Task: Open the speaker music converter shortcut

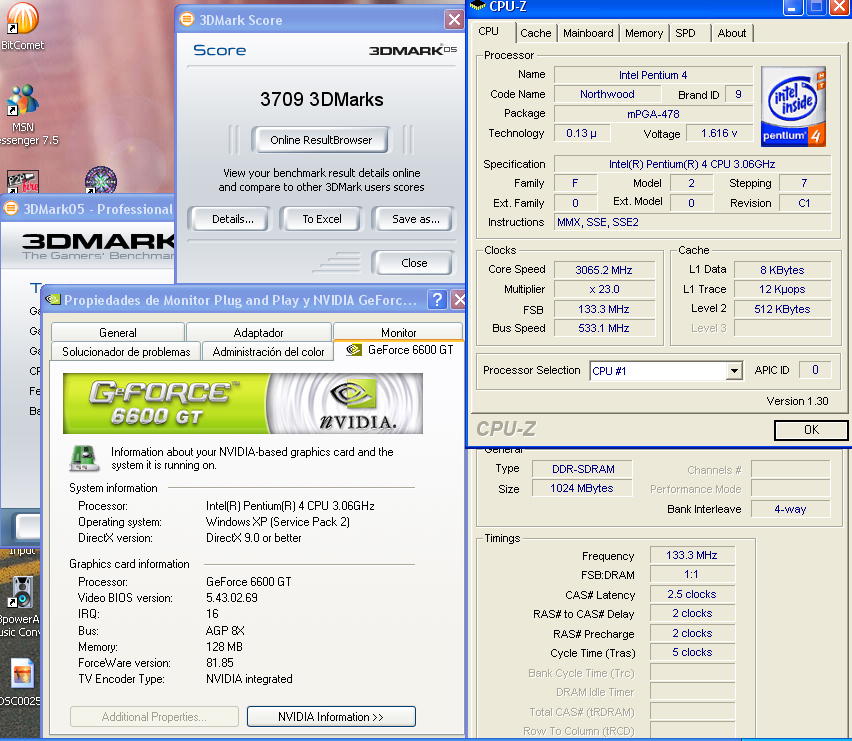Action: (x=21, y=594)
